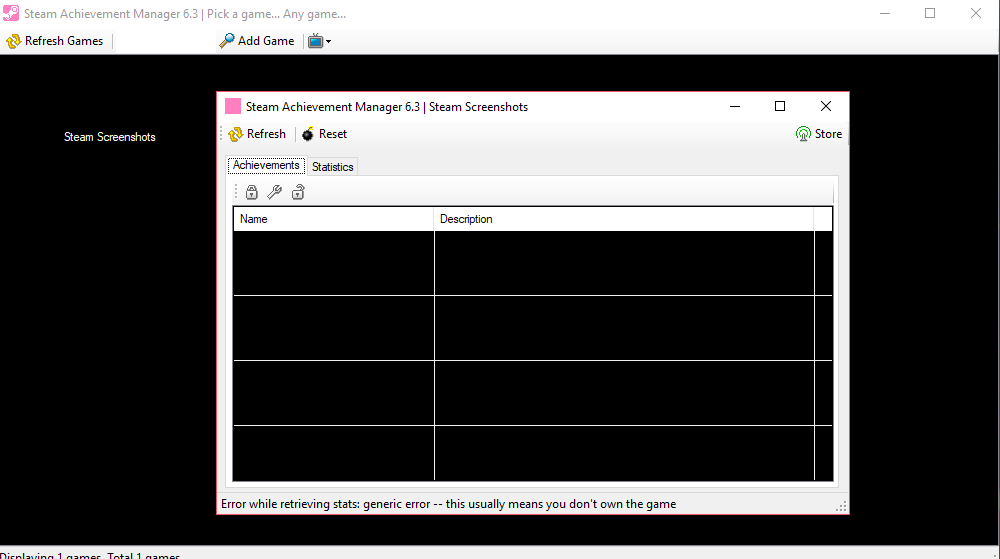The height and width of the screenshot is (559, 1000).
Task: Click Add Game button in main window
Action: tap(256, 41)
